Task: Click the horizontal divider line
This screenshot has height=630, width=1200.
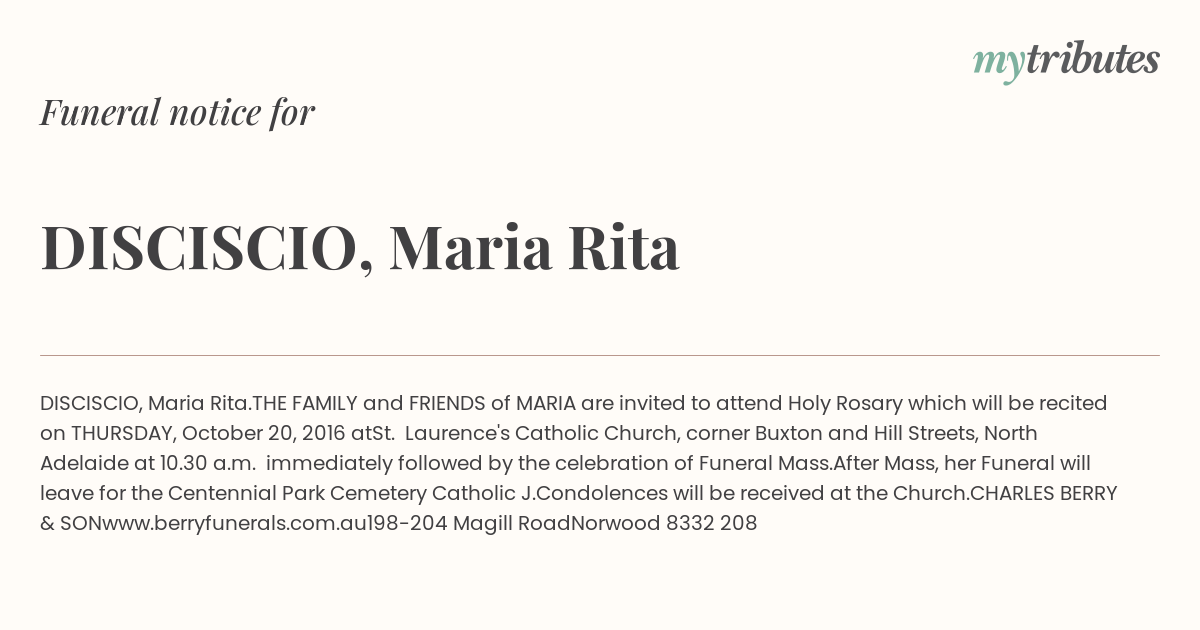Action: (x=600, y=355)
